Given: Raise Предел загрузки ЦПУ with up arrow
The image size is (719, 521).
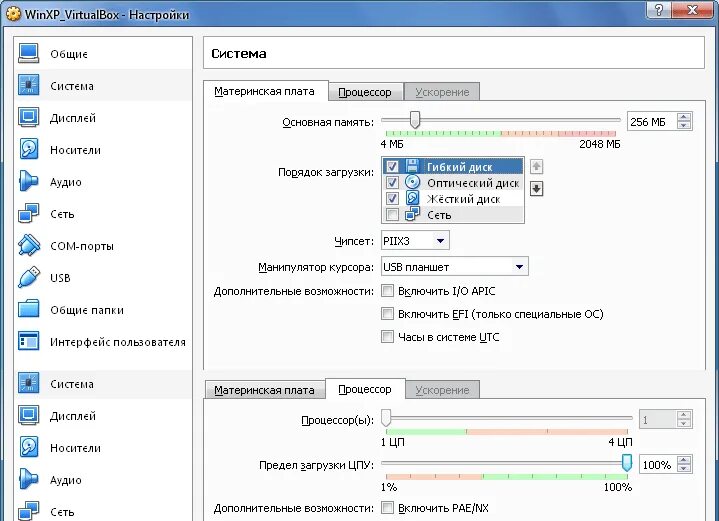Looking at the screenshot, I should 684,460.
